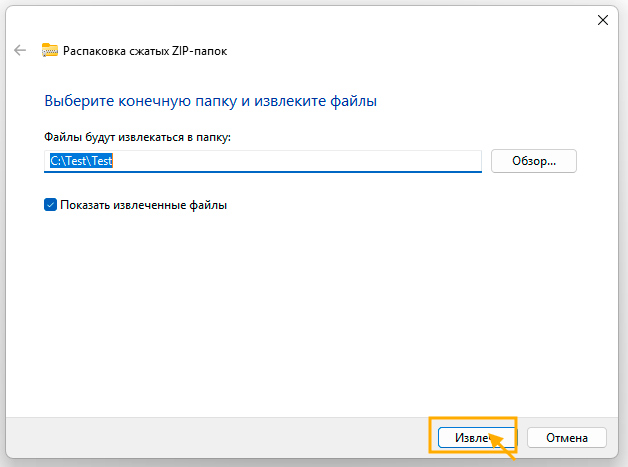Click empty space right of path text in field
This screenshot has width=628, height=467.
point(296,161)
